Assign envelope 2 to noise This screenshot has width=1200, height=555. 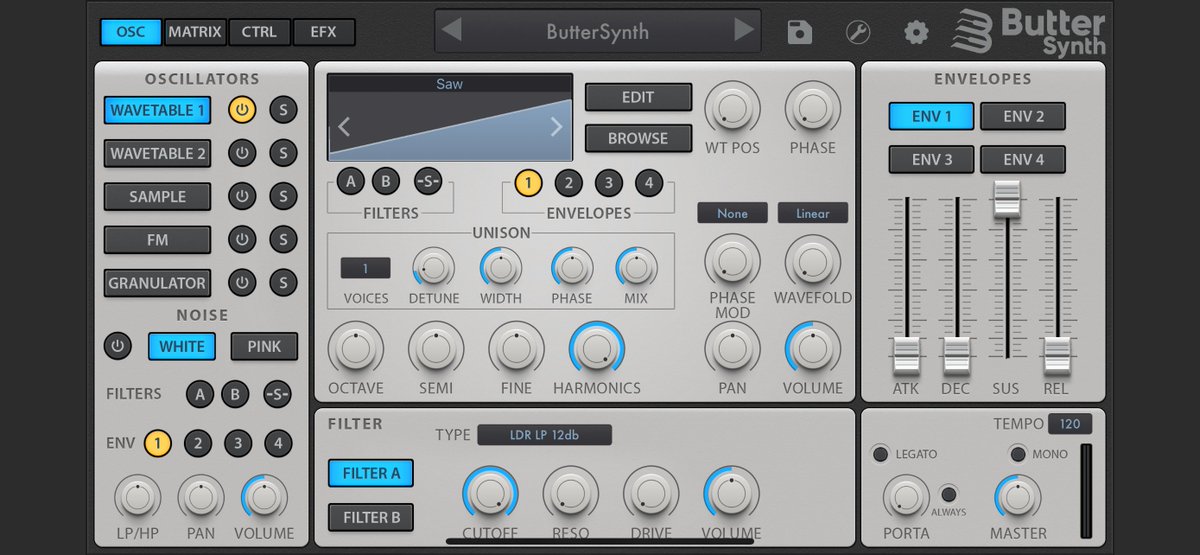click(198, 443)
